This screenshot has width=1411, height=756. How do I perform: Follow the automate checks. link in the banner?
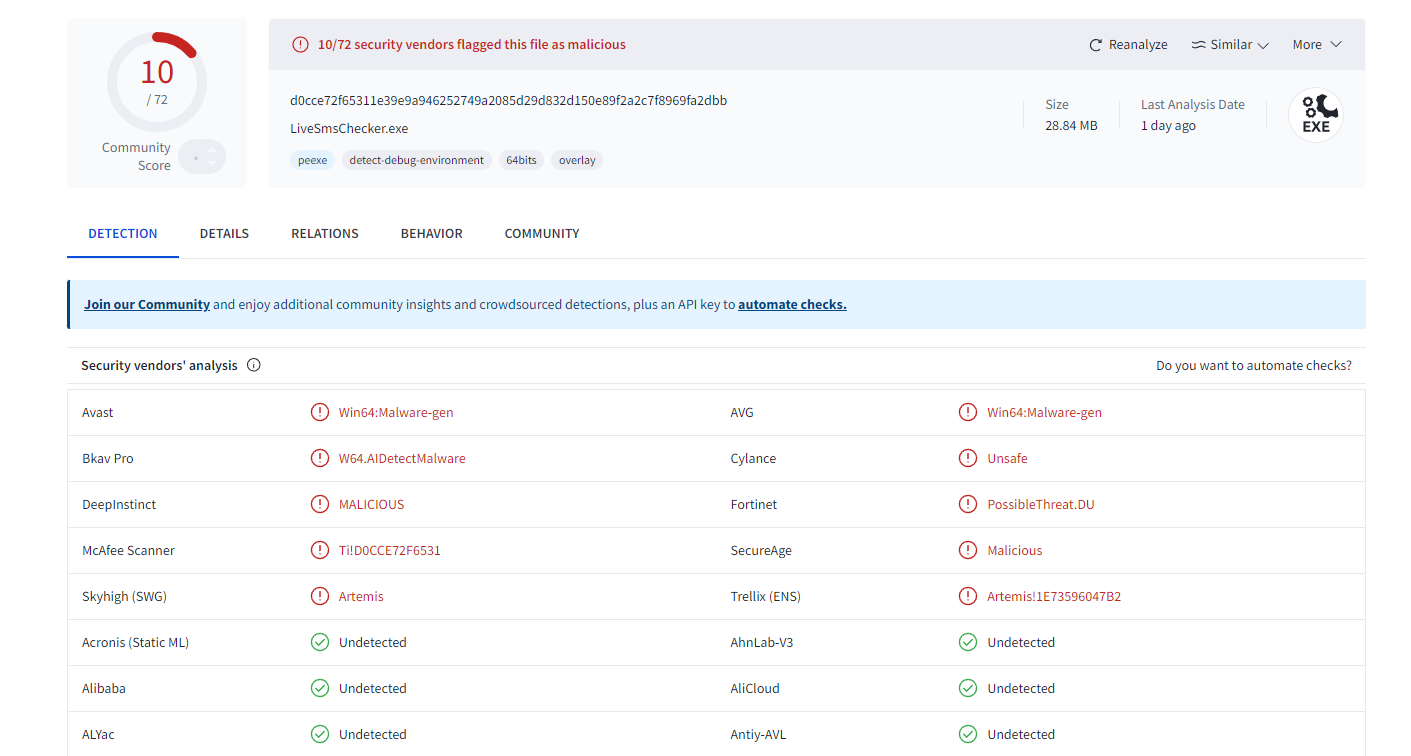coord(792,304)
